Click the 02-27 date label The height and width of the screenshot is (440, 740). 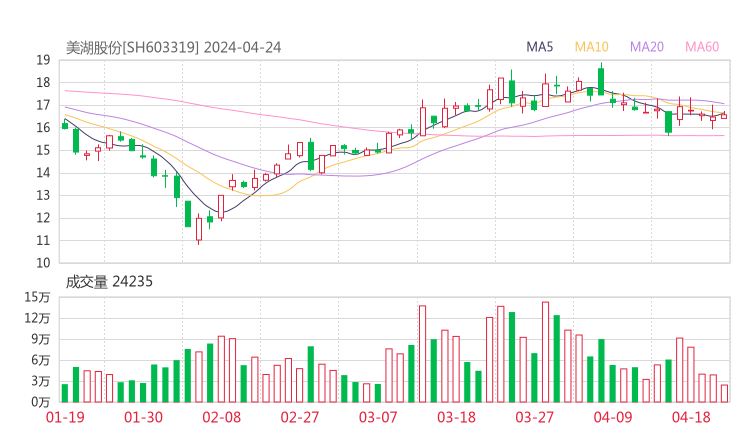click(300, 417)
